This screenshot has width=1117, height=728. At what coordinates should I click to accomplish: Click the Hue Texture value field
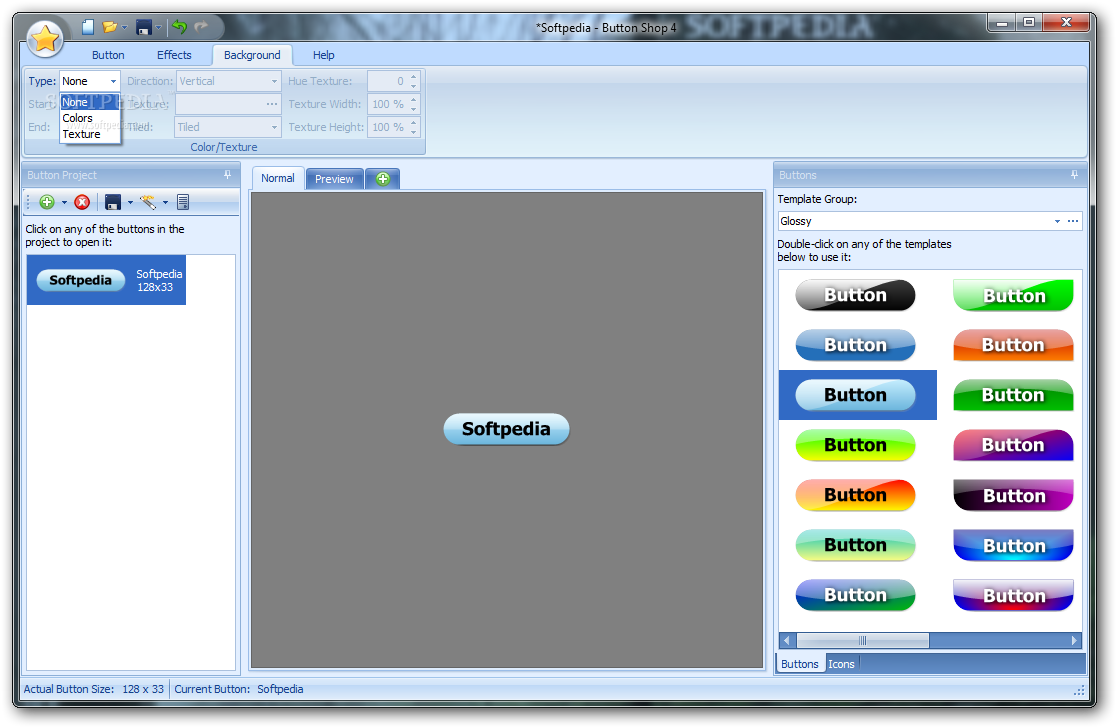point(388,81)
